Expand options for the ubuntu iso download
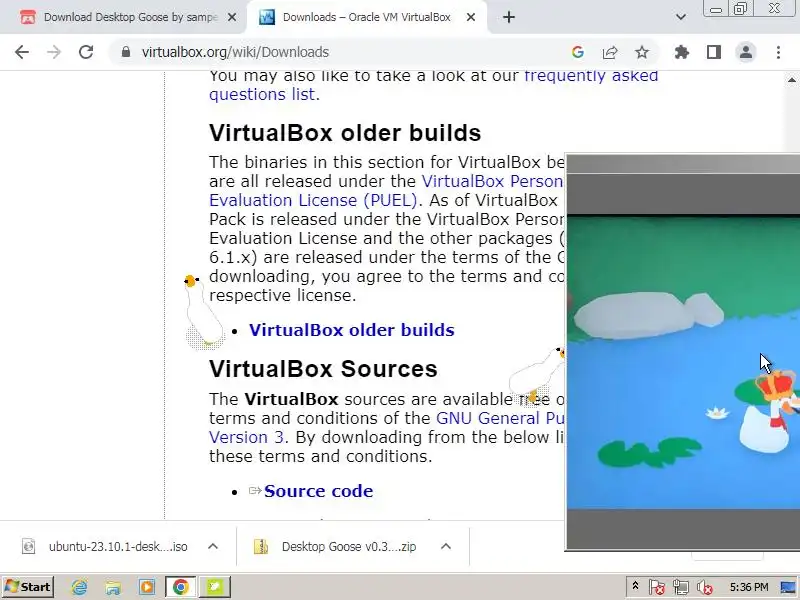Viewport: 800px width, 600px height. point(213,546)
